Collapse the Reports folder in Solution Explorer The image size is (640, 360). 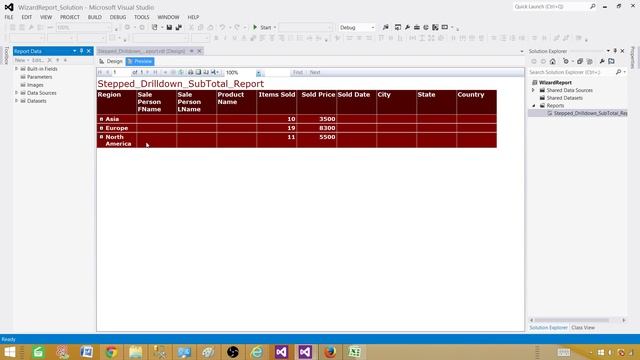(x=533, y=106)
